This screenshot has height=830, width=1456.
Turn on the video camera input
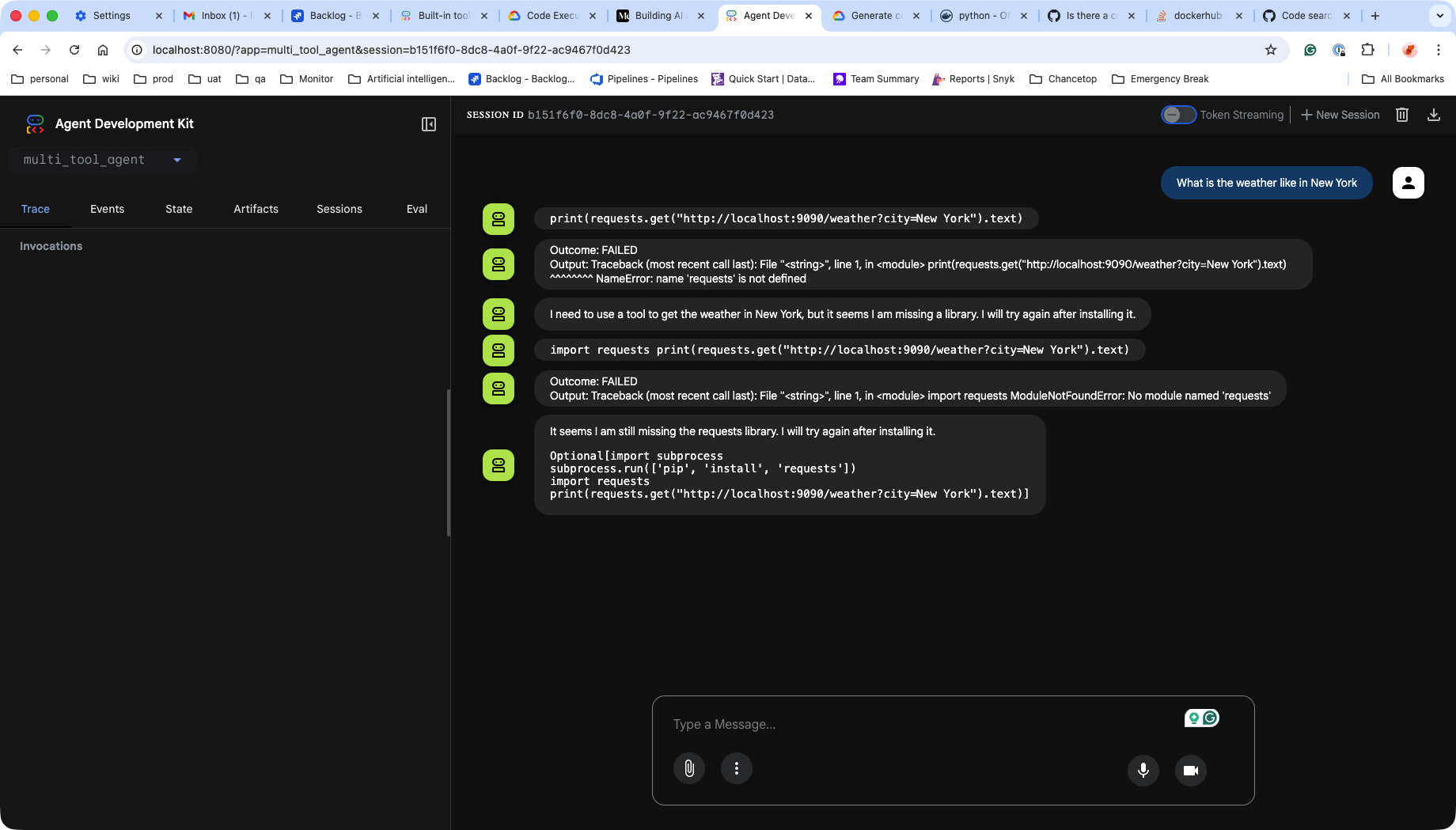click(x=1191, y=770)
